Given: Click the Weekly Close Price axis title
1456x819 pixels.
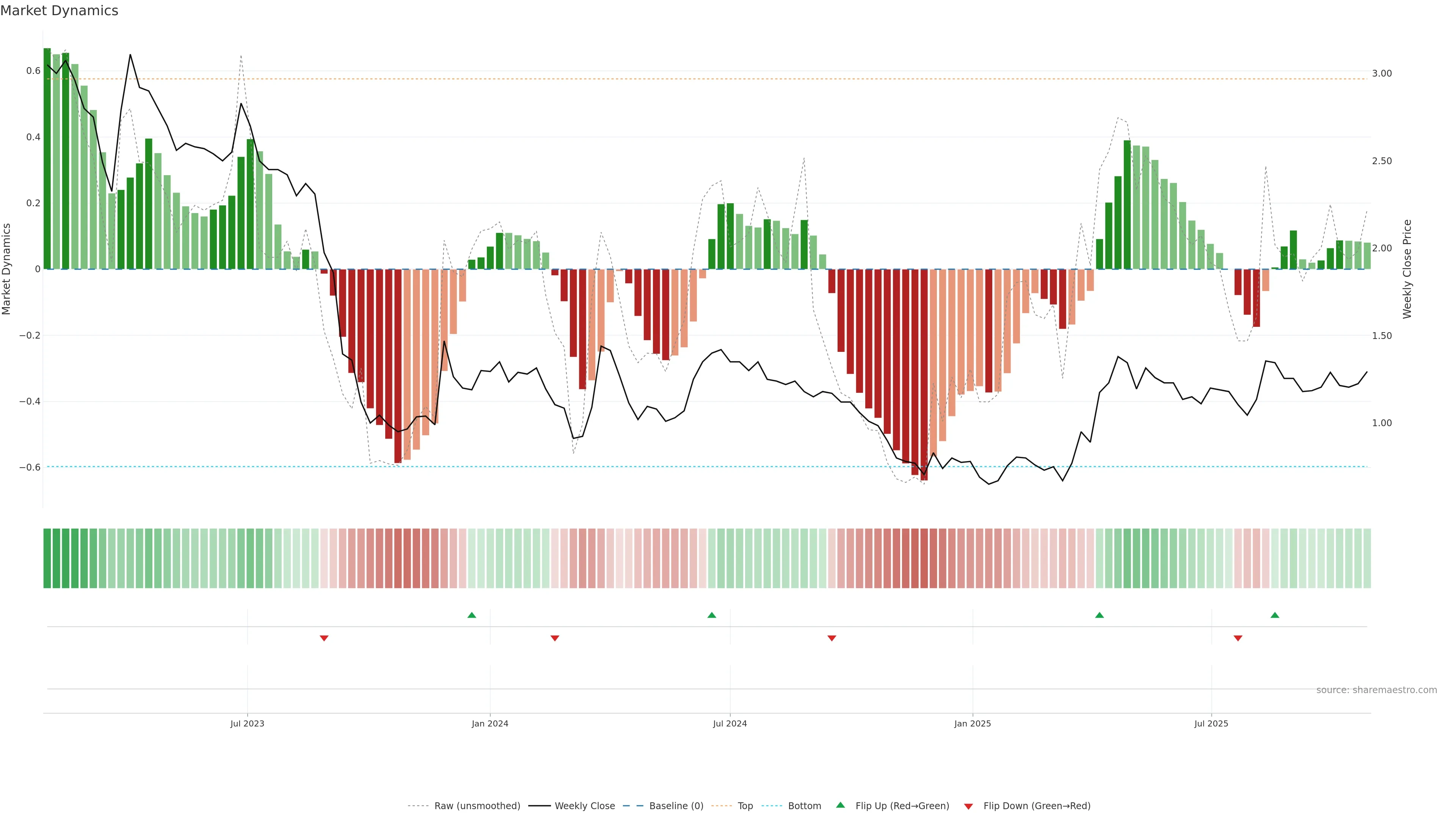Looking at the screenshot, I should coord(1407,269).
